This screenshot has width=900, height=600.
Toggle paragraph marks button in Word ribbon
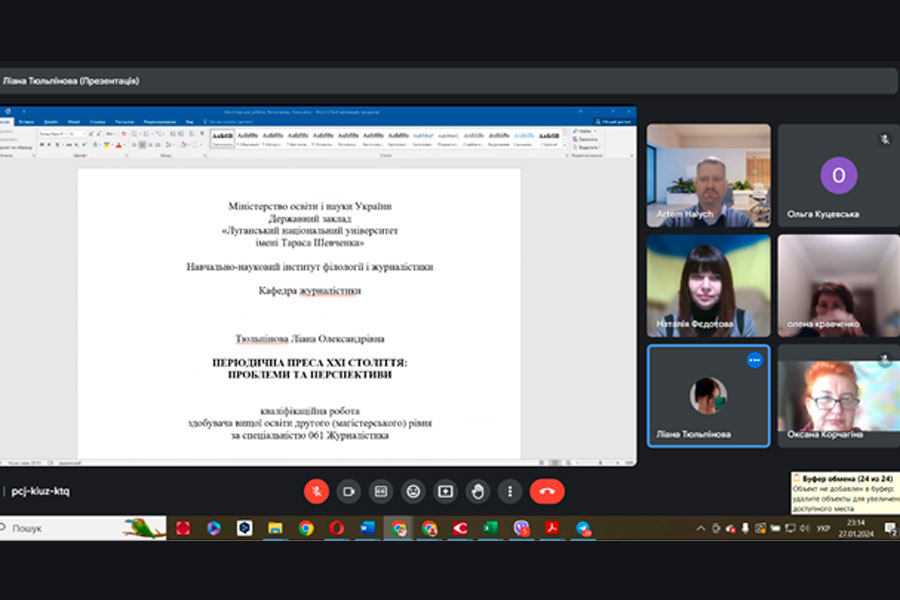click(201, 134)
